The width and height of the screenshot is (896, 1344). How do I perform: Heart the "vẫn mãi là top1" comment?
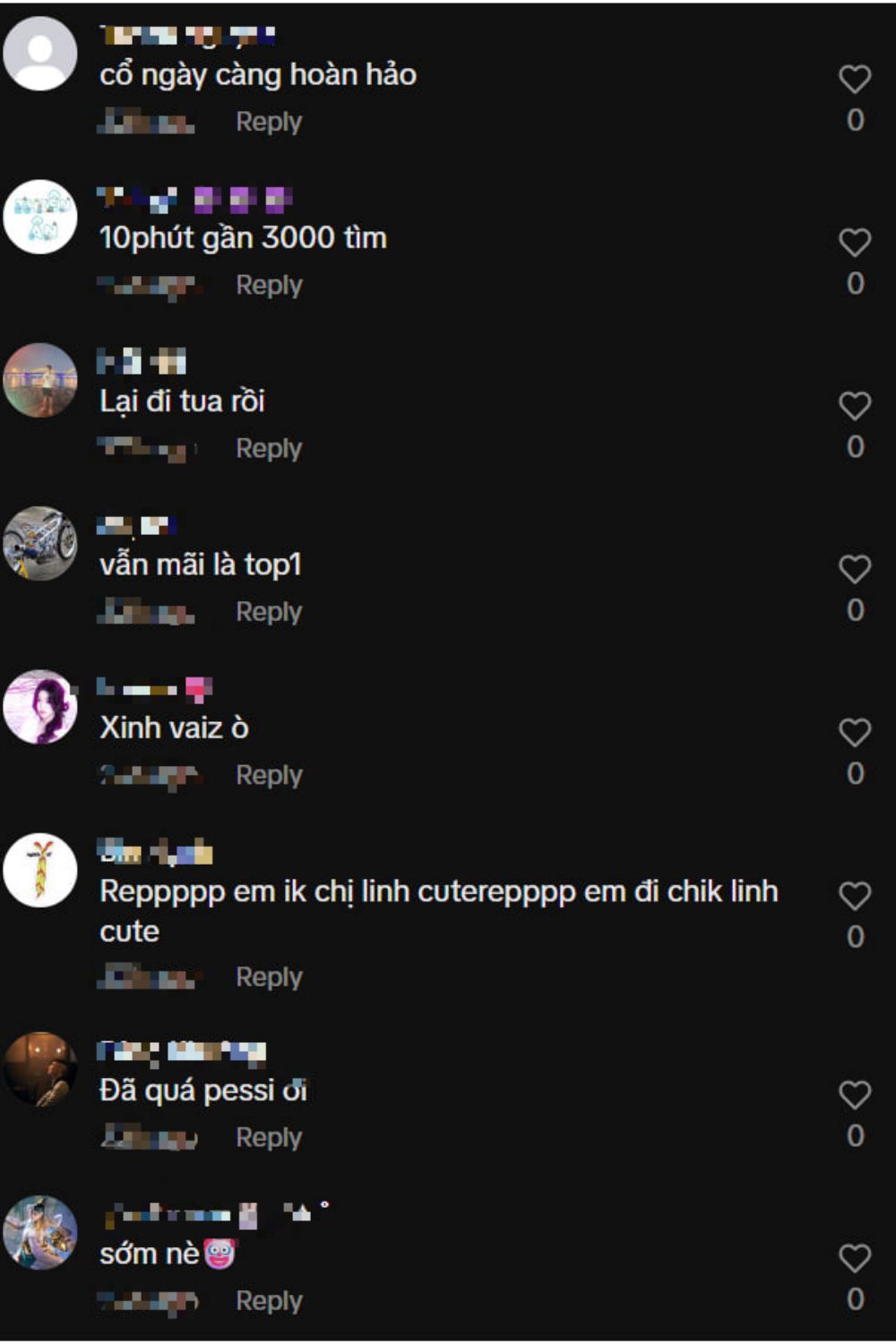(855, 569)
